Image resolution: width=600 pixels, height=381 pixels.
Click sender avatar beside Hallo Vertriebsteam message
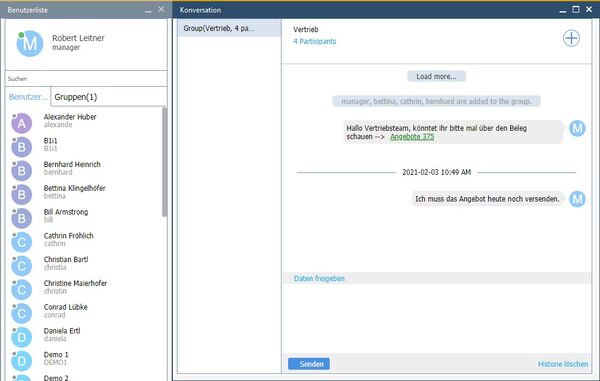click(x=577, y=128)
